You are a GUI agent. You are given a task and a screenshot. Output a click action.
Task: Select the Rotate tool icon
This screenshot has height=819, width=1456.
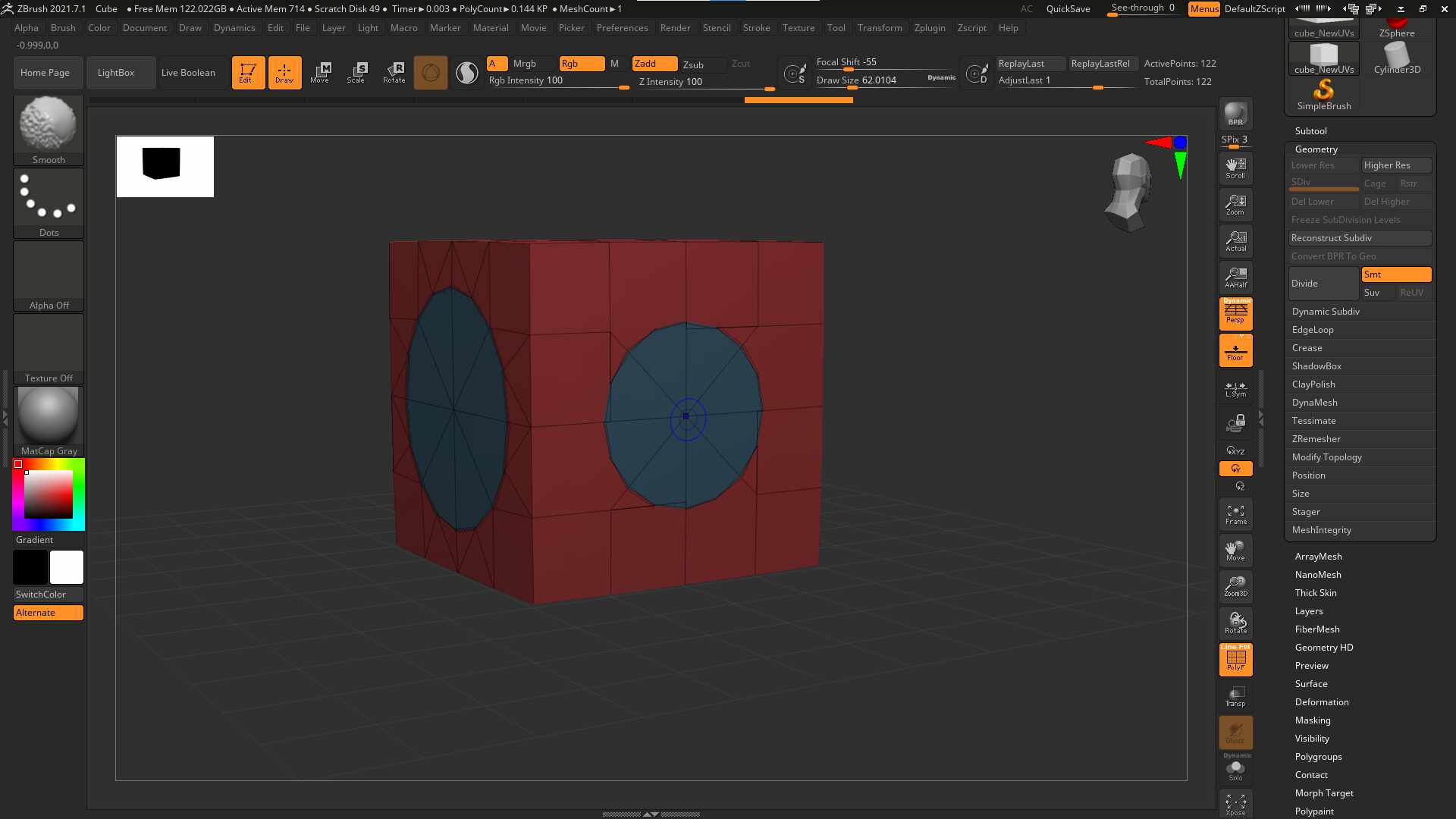point(394,73)
